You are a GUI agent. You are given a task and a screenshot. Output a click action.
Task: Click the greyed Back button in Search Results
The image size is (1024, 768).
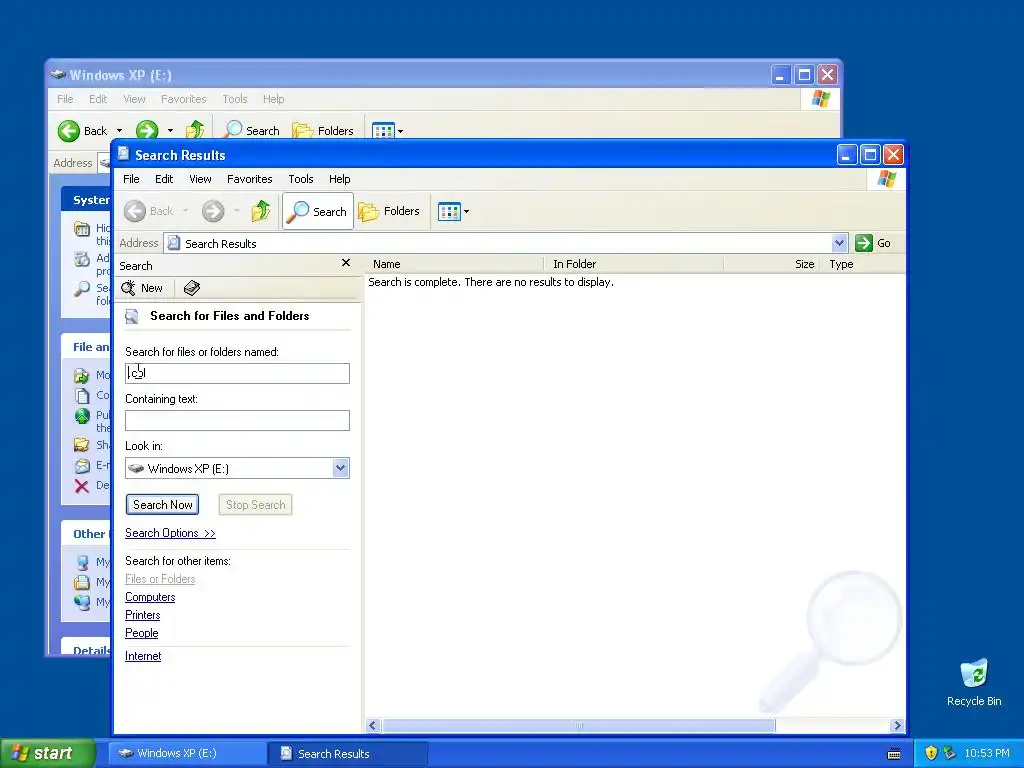click(150, 211)
